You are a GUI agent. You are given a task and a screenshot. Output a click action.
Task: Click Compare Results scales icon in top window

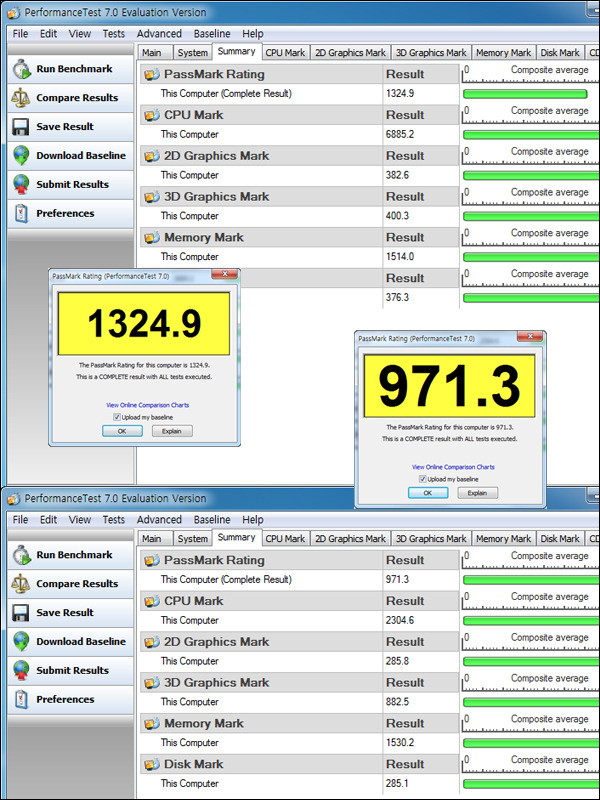[x=21, y=97]
